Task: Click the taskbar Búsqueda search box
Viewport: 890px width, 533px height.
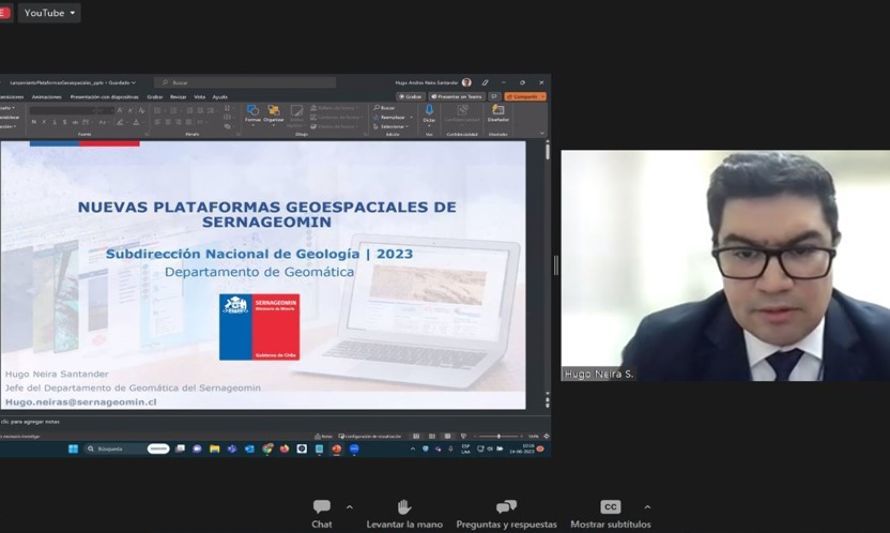Action: click(x=128, y=449)
